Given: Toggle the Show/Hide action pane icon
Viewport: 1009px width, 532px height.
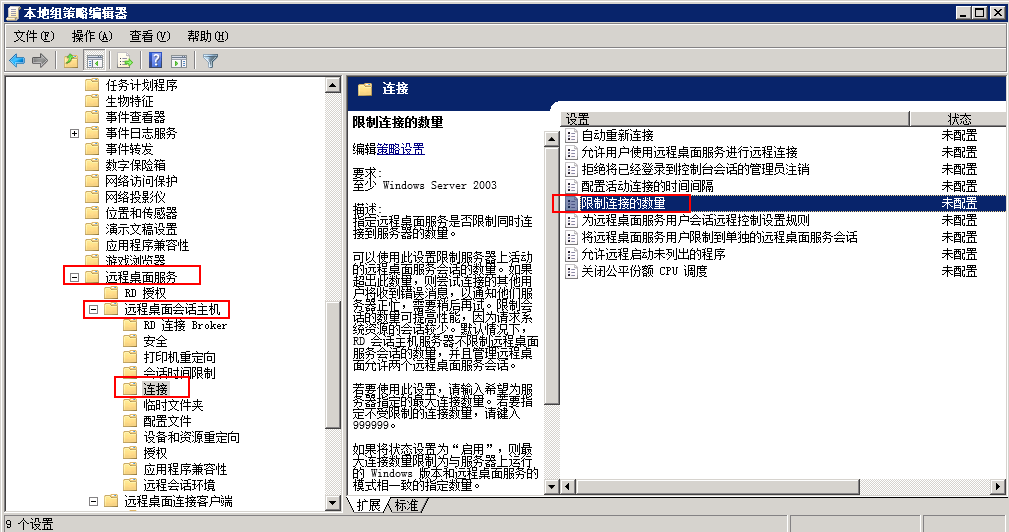Looking at the screenshot, I should pos(179,60).
